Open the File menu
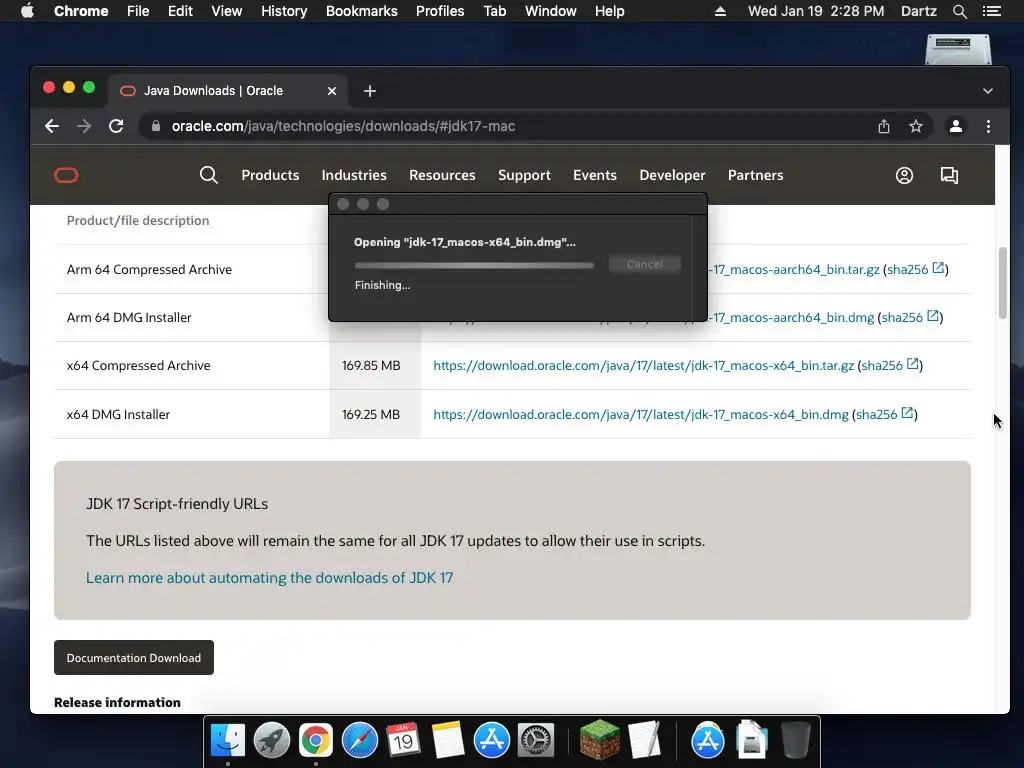 (x=138, y=11)
